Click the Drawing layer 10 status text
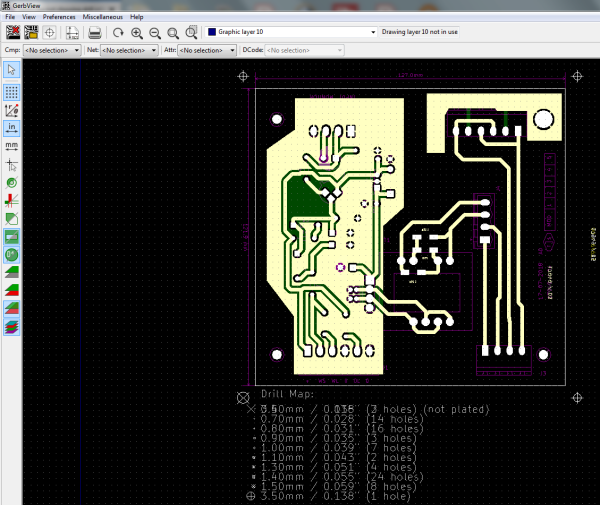 (419, 32)
